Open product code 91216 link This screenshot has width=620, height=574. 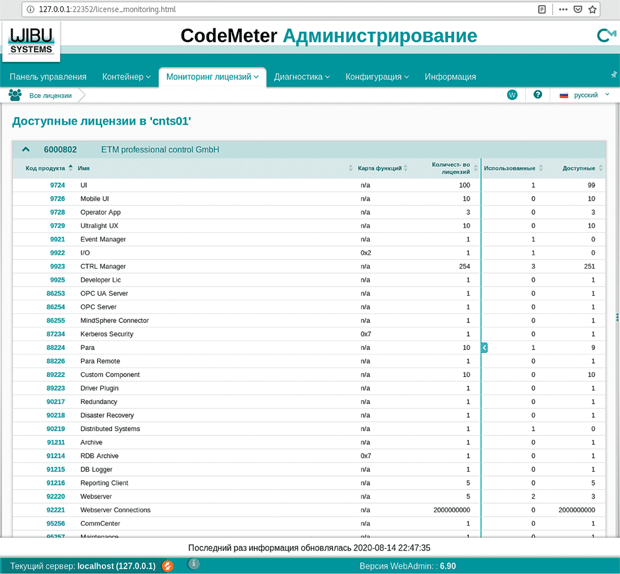click(56, 483)
